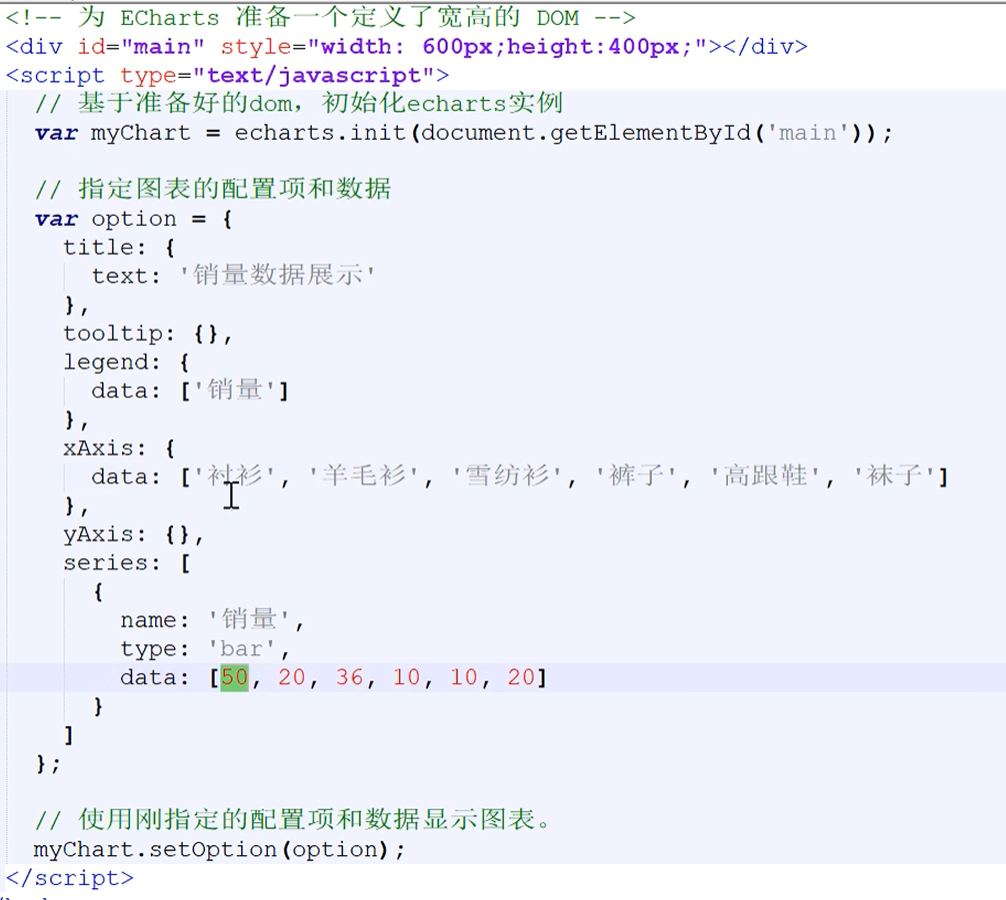Click the legend property key
The width and height of the screenshot is (1006, 900).
coord(105,362)
